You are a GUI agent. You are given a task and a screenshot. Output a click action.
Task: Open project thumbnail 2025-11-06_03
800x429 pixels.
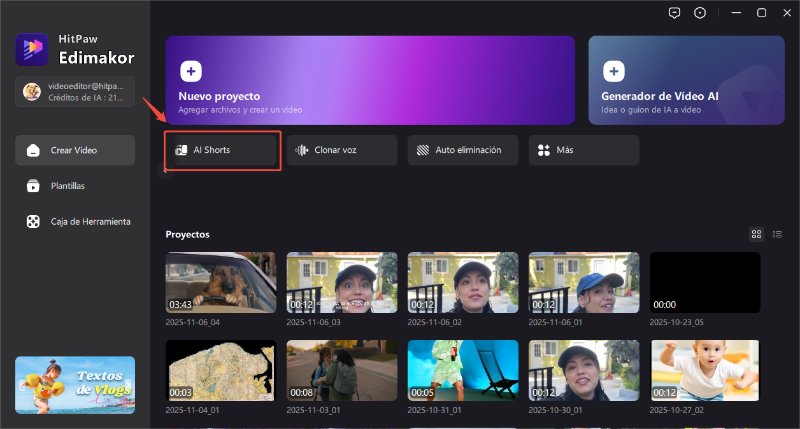pyautogui.click(x=342, y=282)
